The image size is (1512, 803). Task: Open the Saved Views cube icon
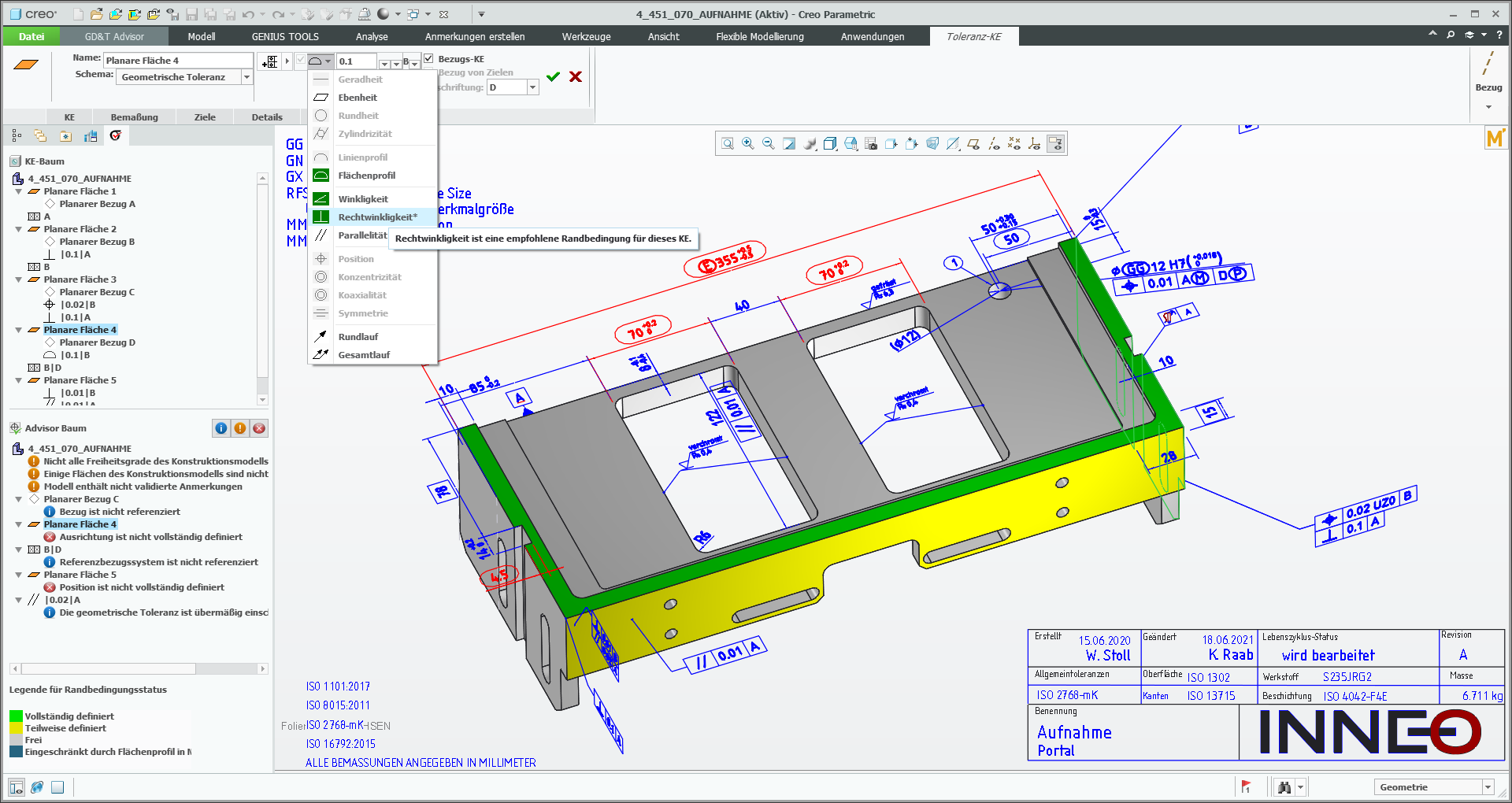[829, 143]
